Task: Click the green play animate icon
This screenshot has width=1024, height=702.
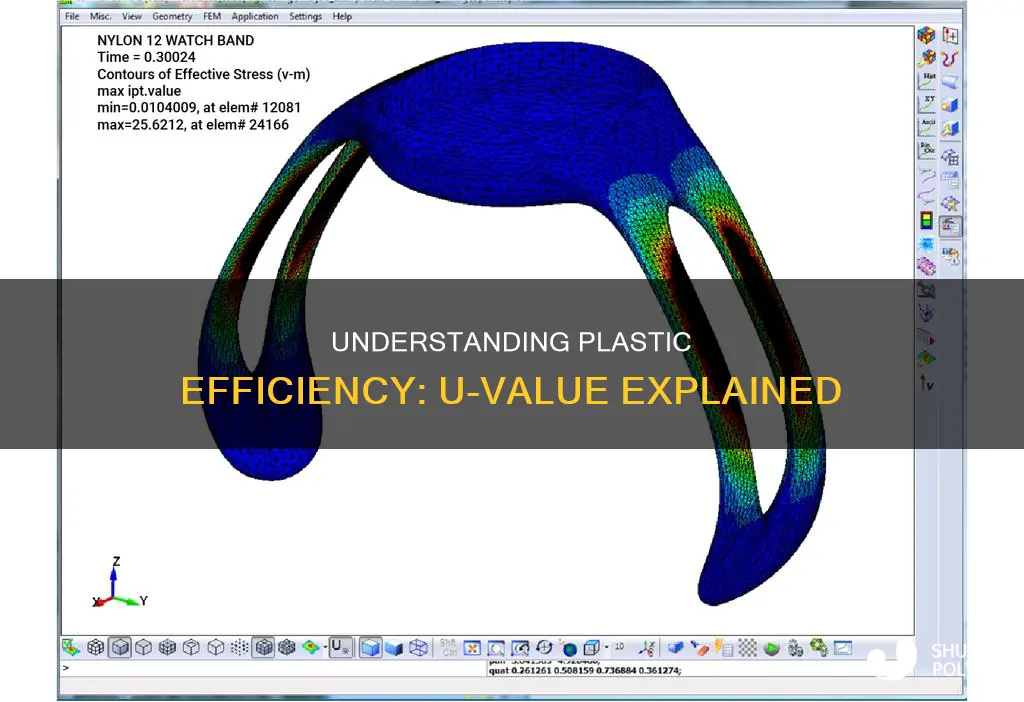Action: click(771, 648)
